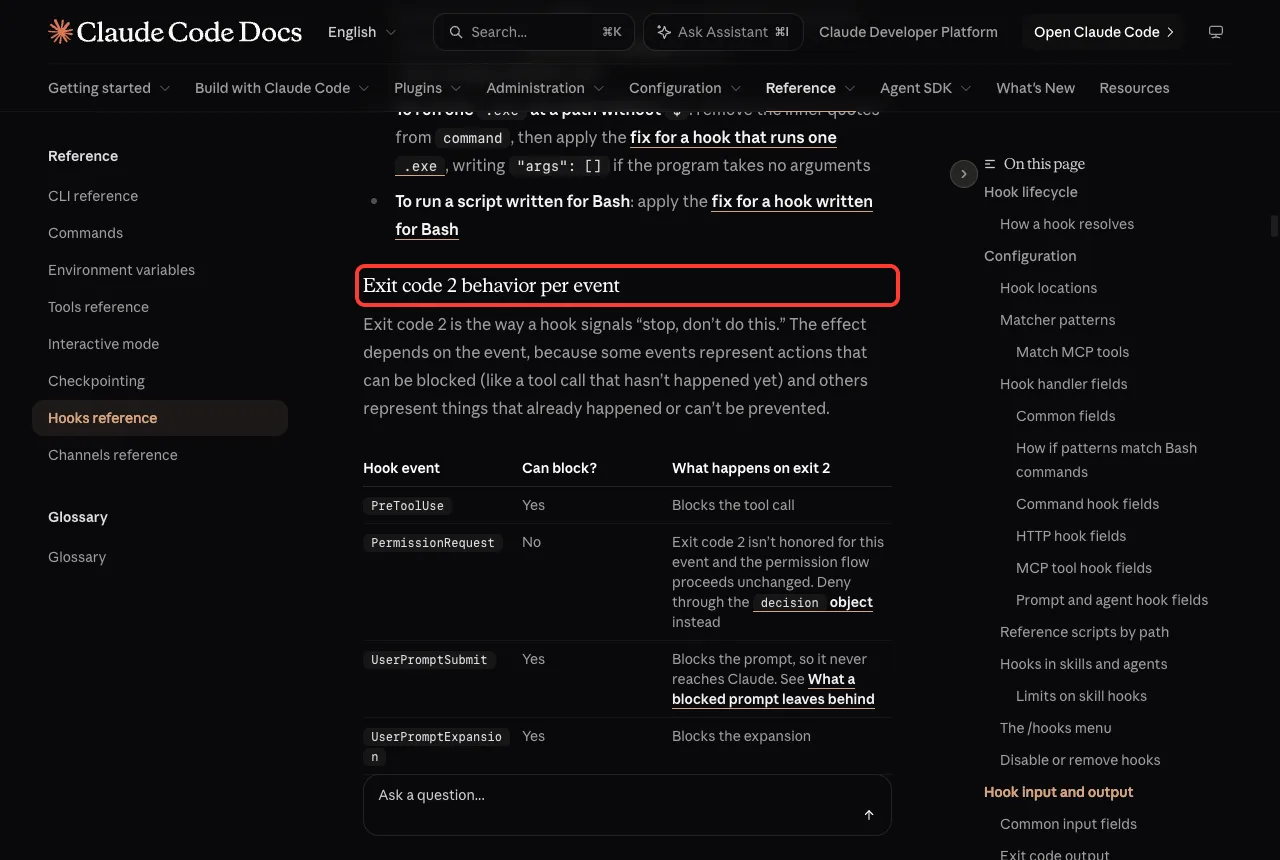The height and width of the screenshot is (860, 1280).
Task: Open Channels reference page
Action: (x=112, y=455)
